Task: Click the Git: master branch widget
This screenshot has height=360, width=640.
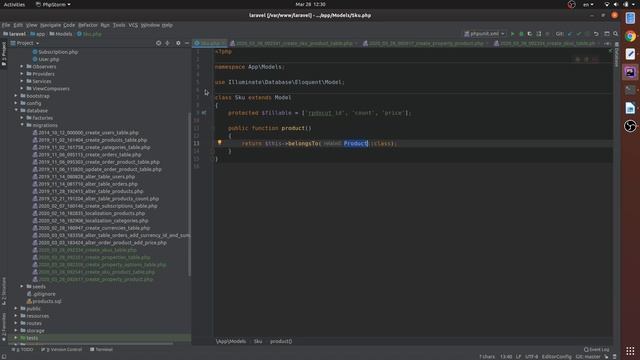Action: pyautogui.click(x=588, y=357)
